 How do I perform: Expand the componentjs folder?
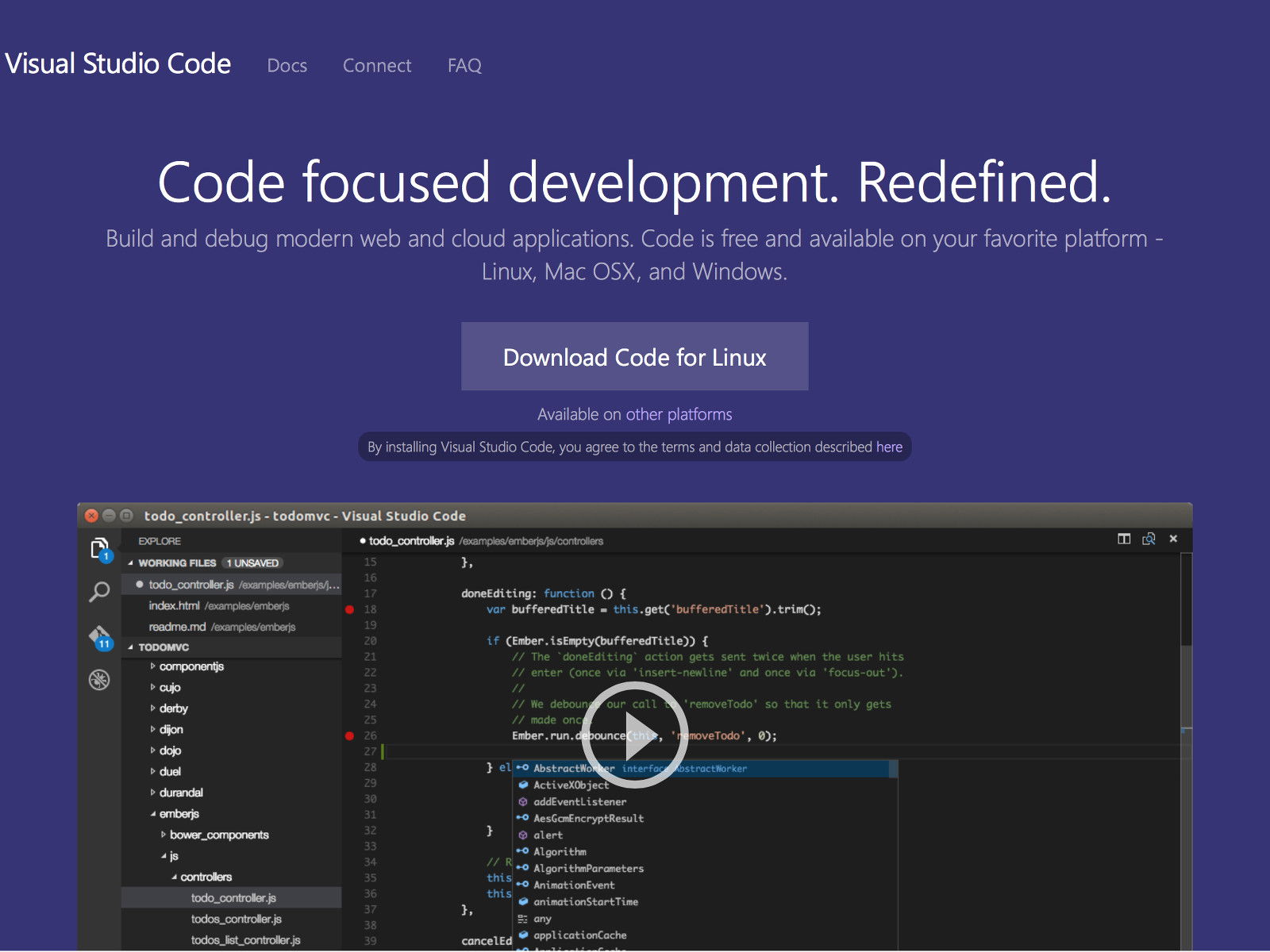point(152,666)
